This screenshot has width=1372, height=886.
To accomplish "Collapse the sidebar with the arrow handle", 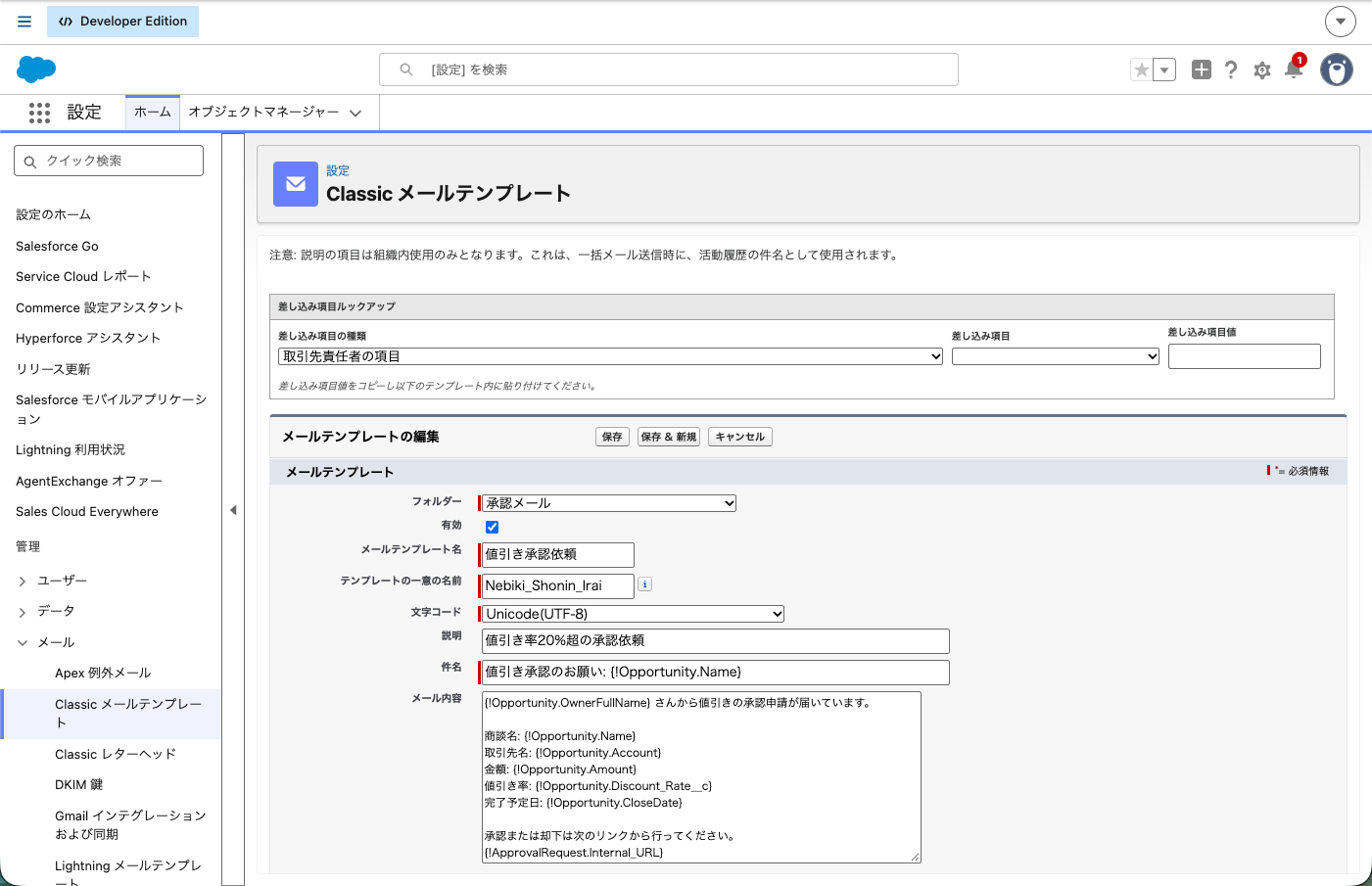I will pyautogui.click(x=233, y=510).
